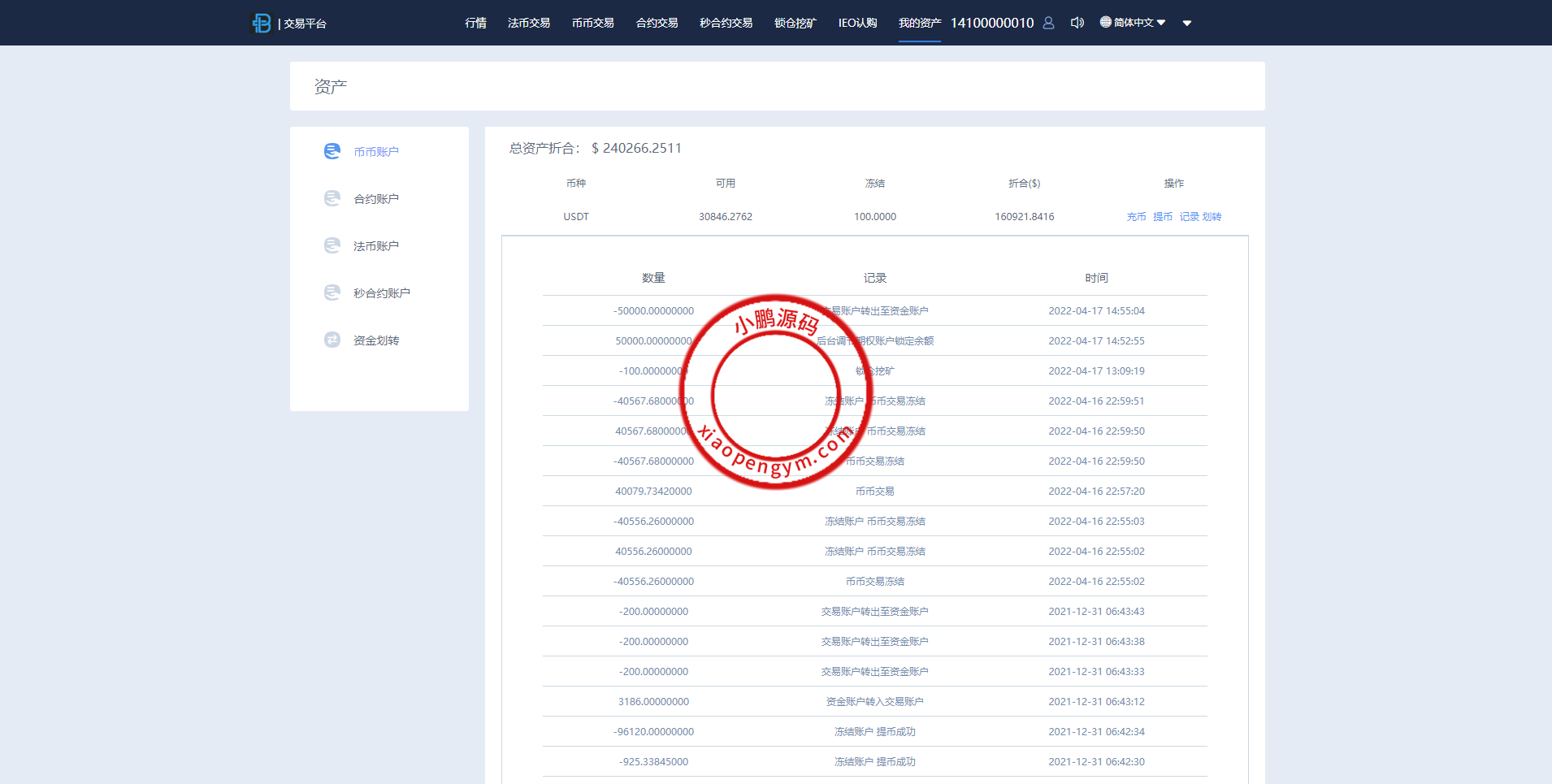The height and width of the screenshot is (784, 1552).
Task: Click the 划转 link in USDT row
Action: click(1212, 217)
